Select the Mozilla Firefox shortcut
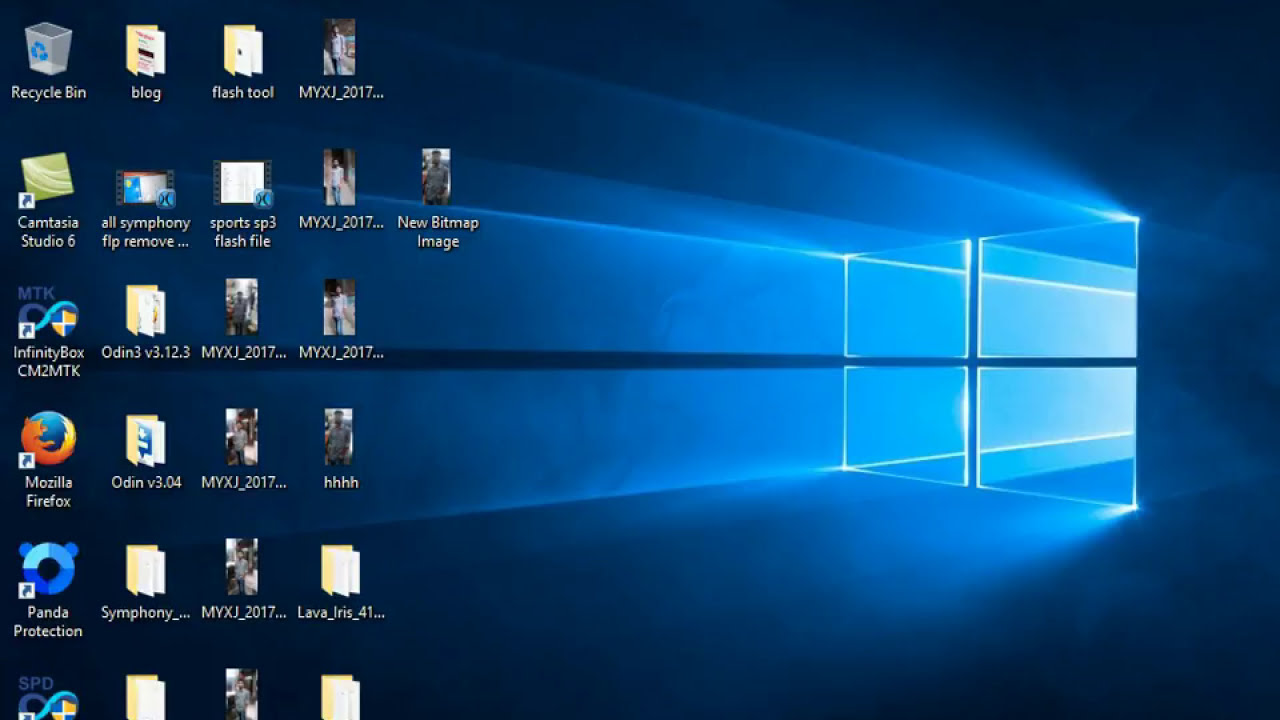Viewport: 1280px width, 720px height. 48,439
